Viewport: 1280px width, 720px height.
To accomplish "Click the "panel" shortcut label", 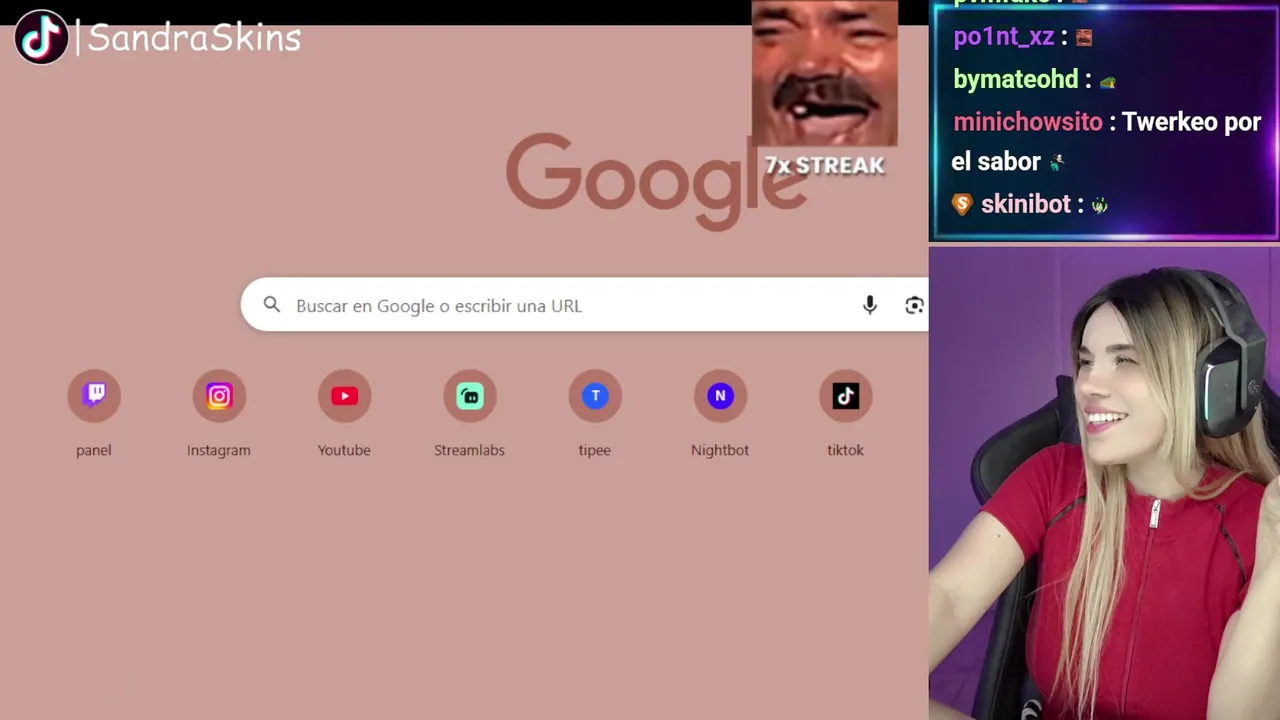I will 94,450.
